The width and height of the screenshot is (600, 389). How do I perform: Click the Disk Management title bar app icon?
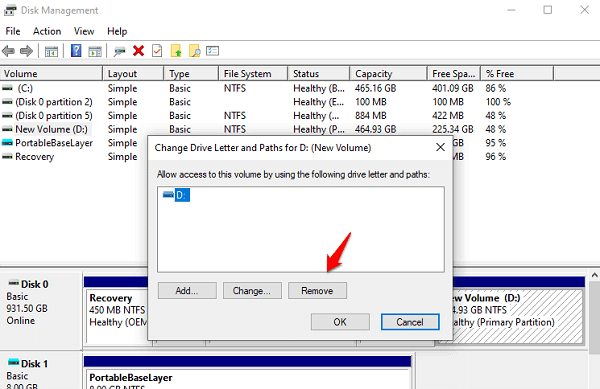tap(10, 10)
